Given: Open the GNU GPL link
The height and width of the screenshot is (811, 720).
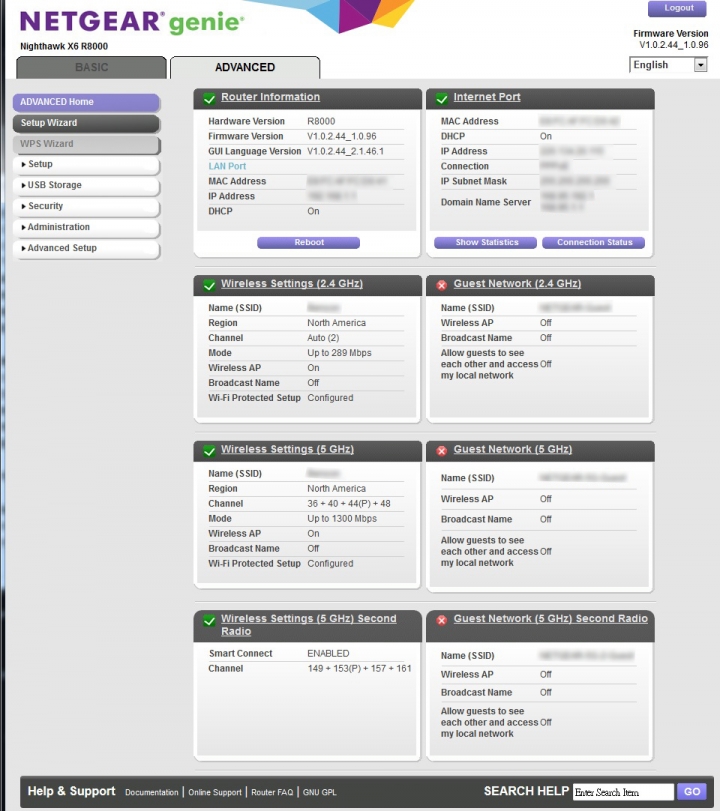Looking at the screenshot, I should (x=320, y=792).
